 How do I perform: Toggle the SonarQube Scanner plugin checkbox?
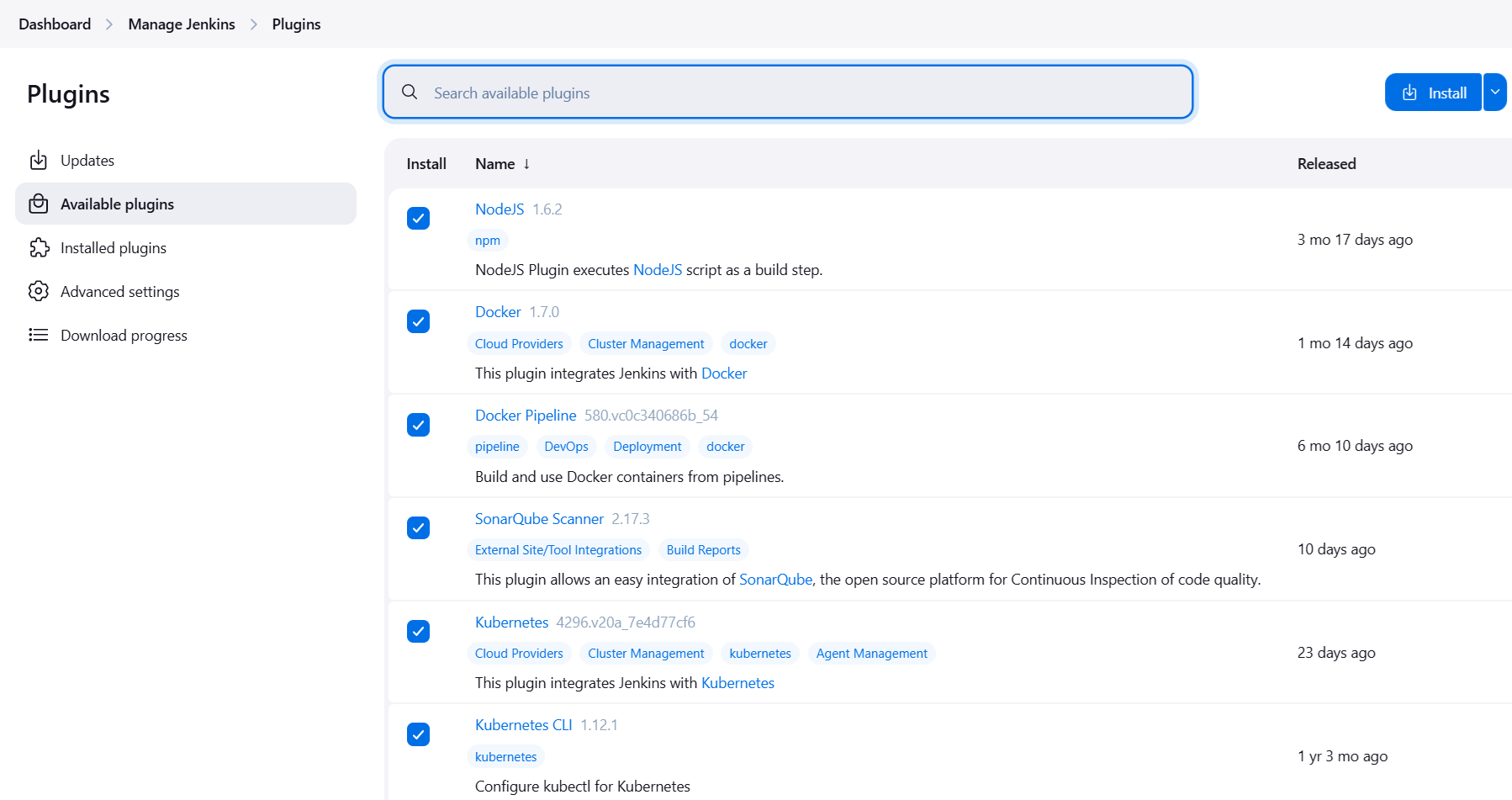pyautogui.click(x=419, y=527)
